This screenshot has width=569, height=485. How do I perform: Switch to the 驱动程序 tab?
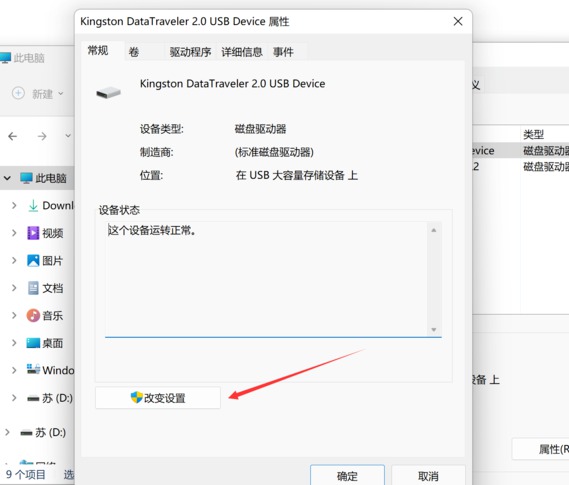[190, 52]
